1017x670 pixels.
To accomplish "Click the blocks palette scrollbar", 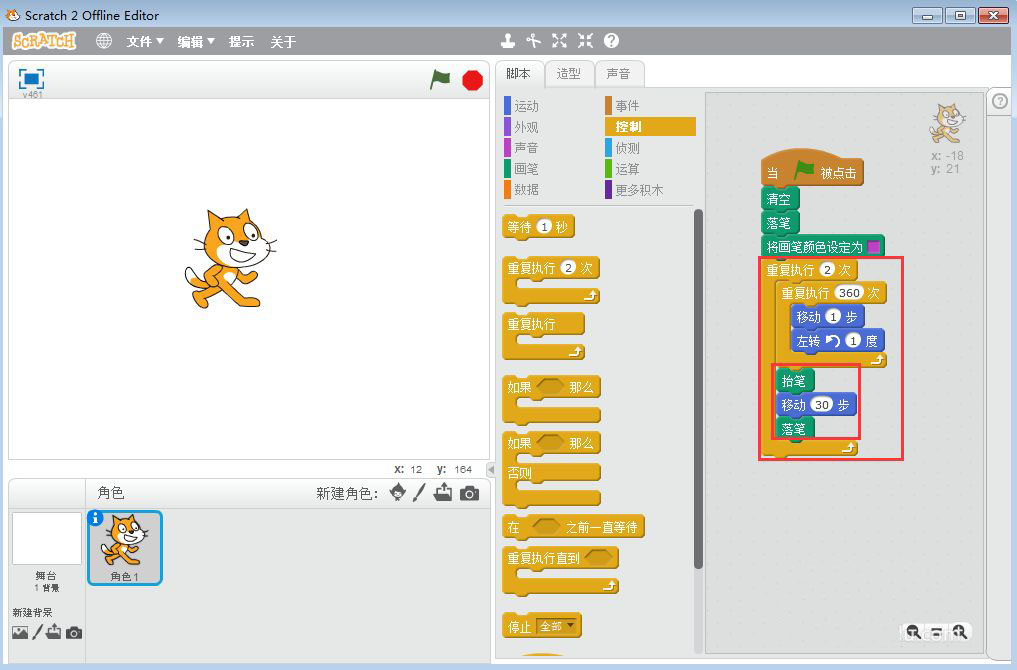I will pyautogui.click(x=698, y=389).
